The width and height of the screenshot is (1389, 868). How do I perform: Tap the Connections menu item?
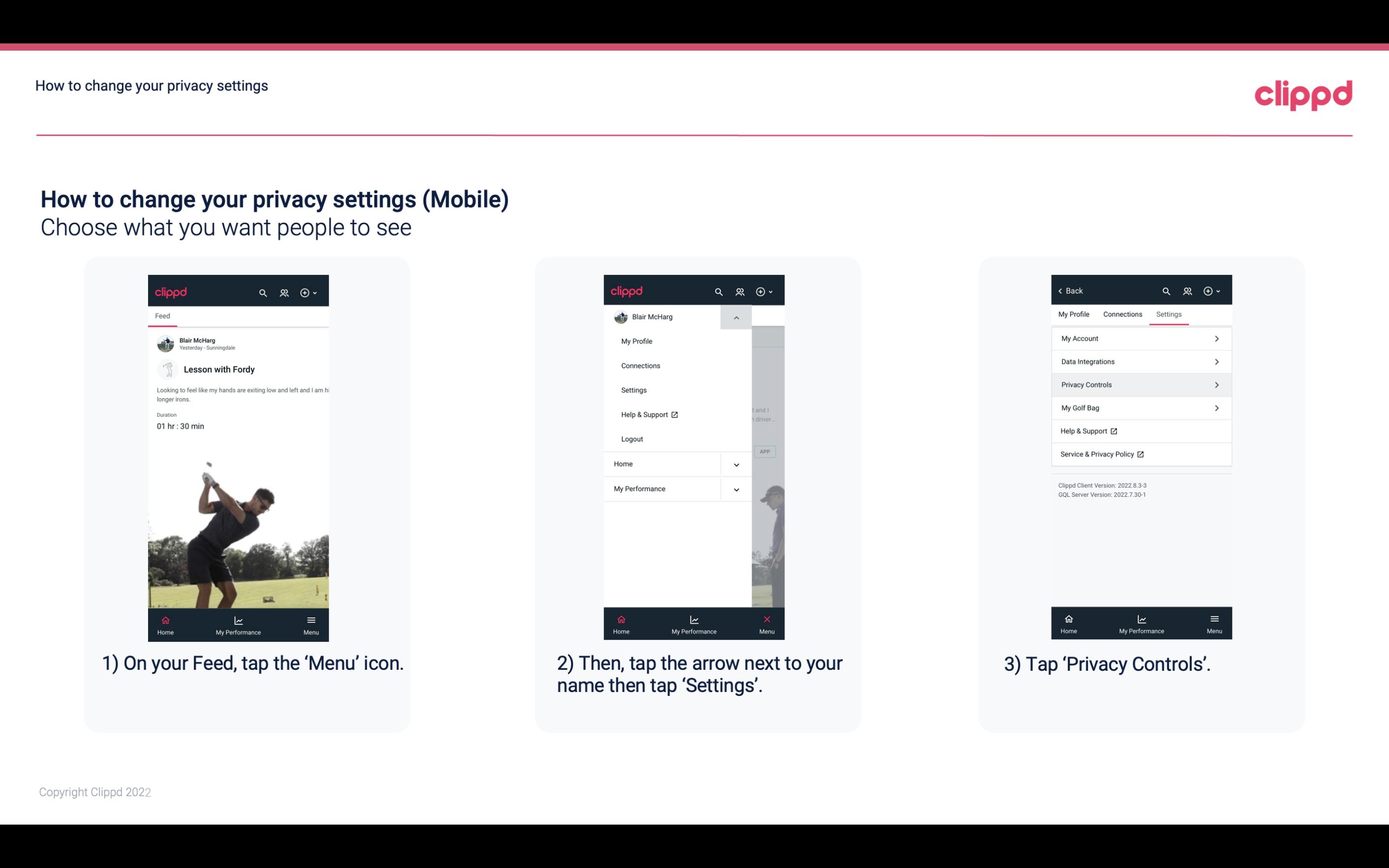tap(640, 365)
